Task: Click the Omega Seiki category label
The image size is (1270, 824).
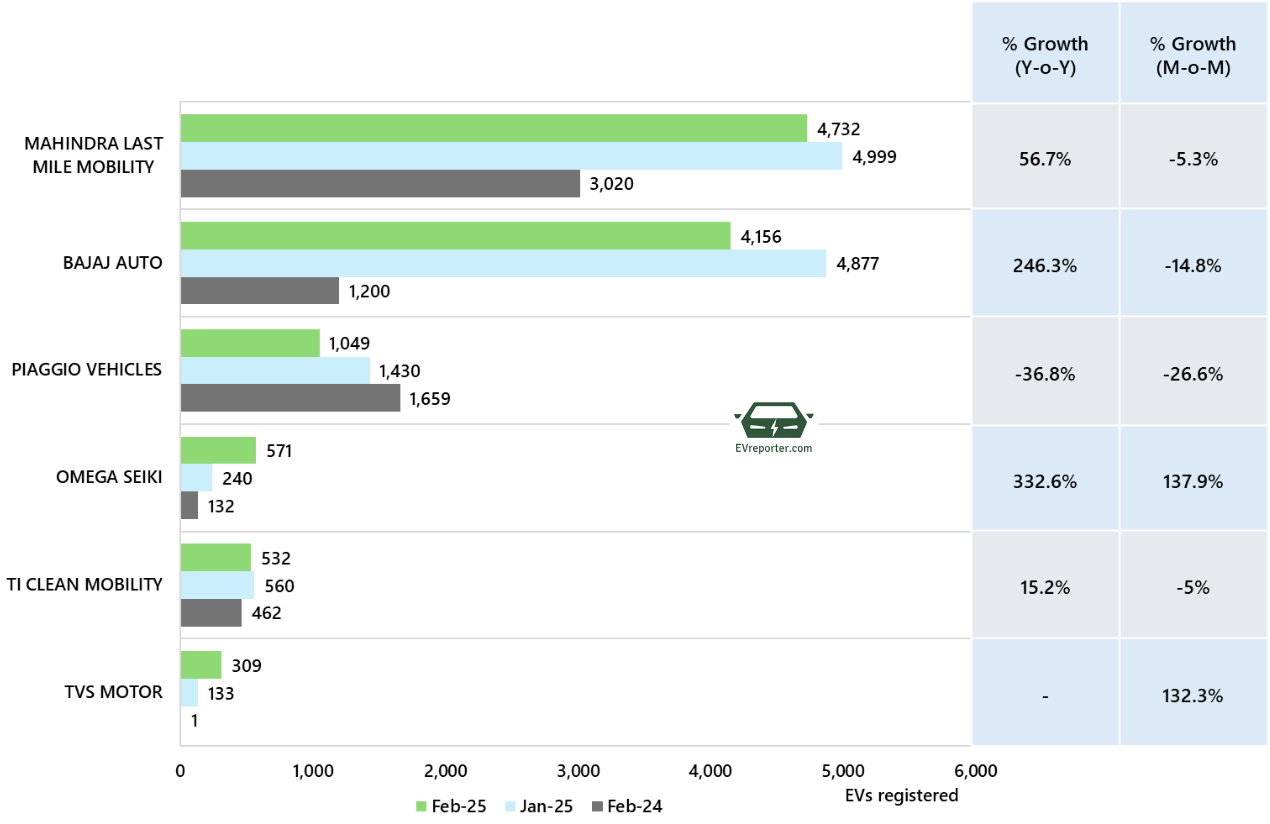Action: [x=110, y=477]
